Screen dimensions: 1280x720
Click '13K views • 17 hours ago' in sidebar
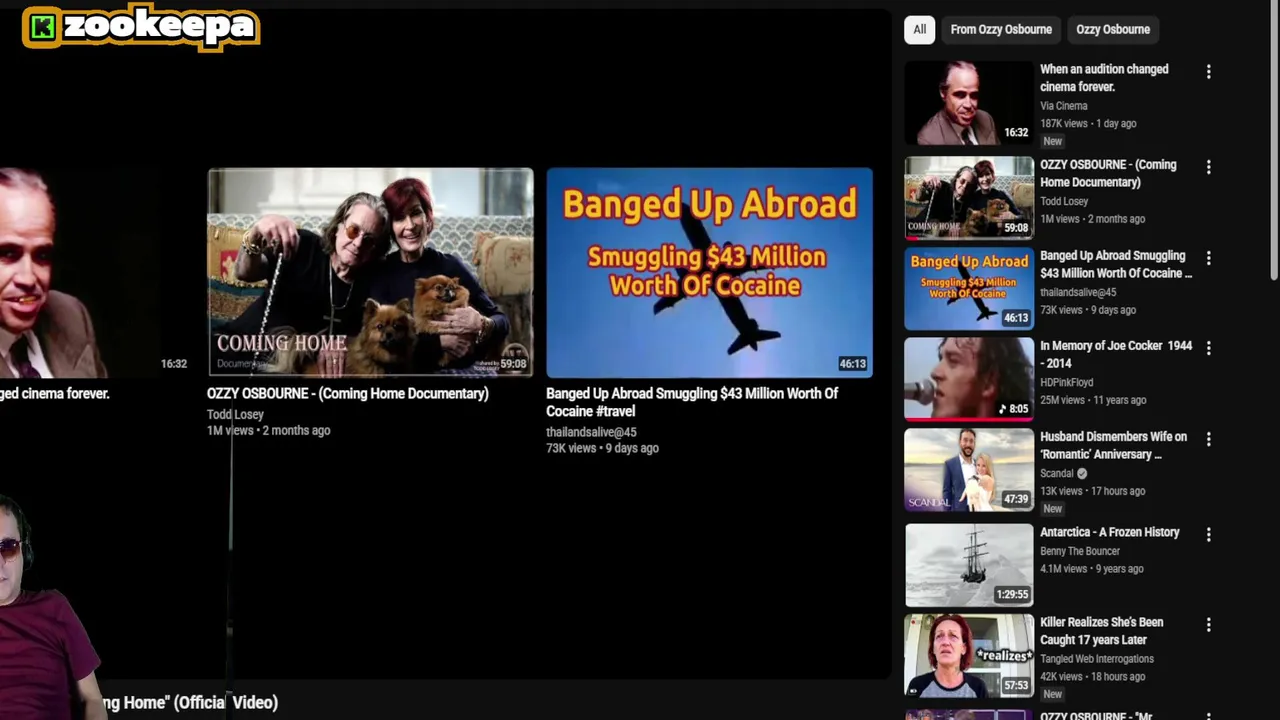tap(1093, 491)
